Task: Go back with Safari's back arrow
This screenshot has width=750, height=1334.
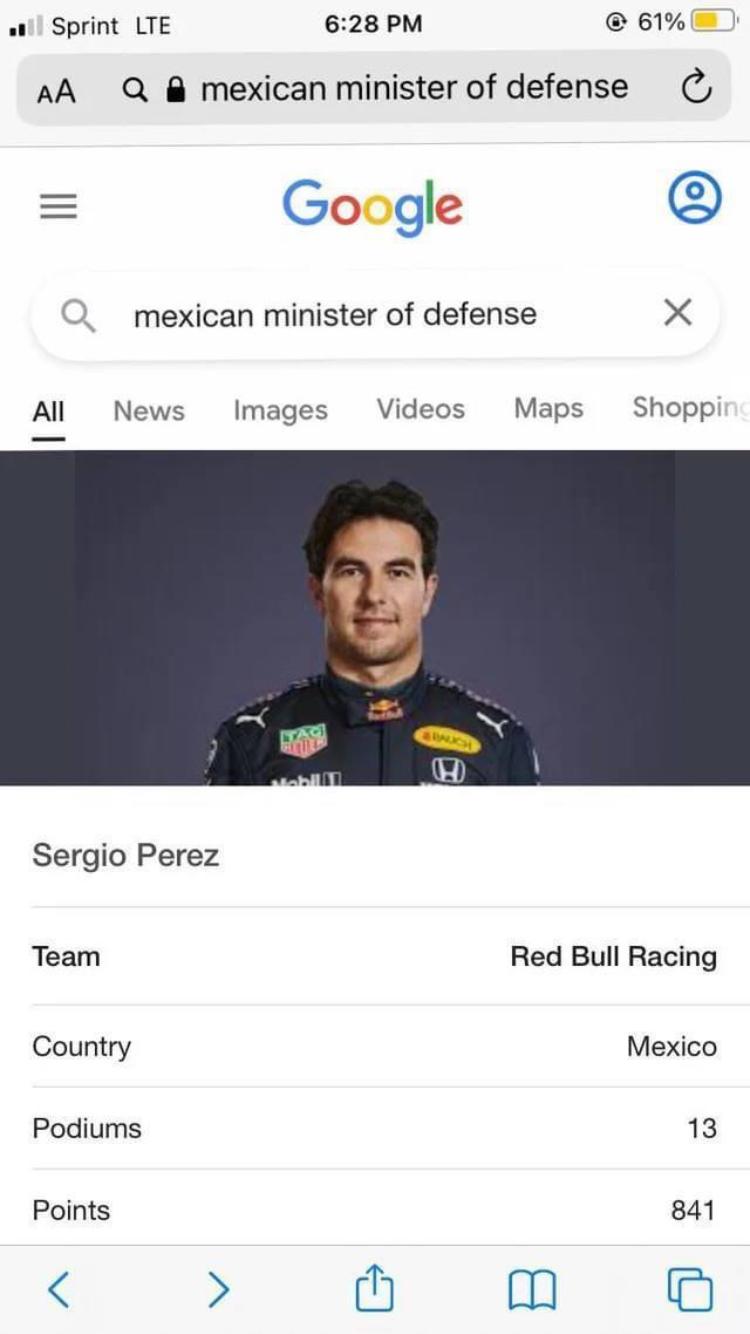Action: point(59,1289)
